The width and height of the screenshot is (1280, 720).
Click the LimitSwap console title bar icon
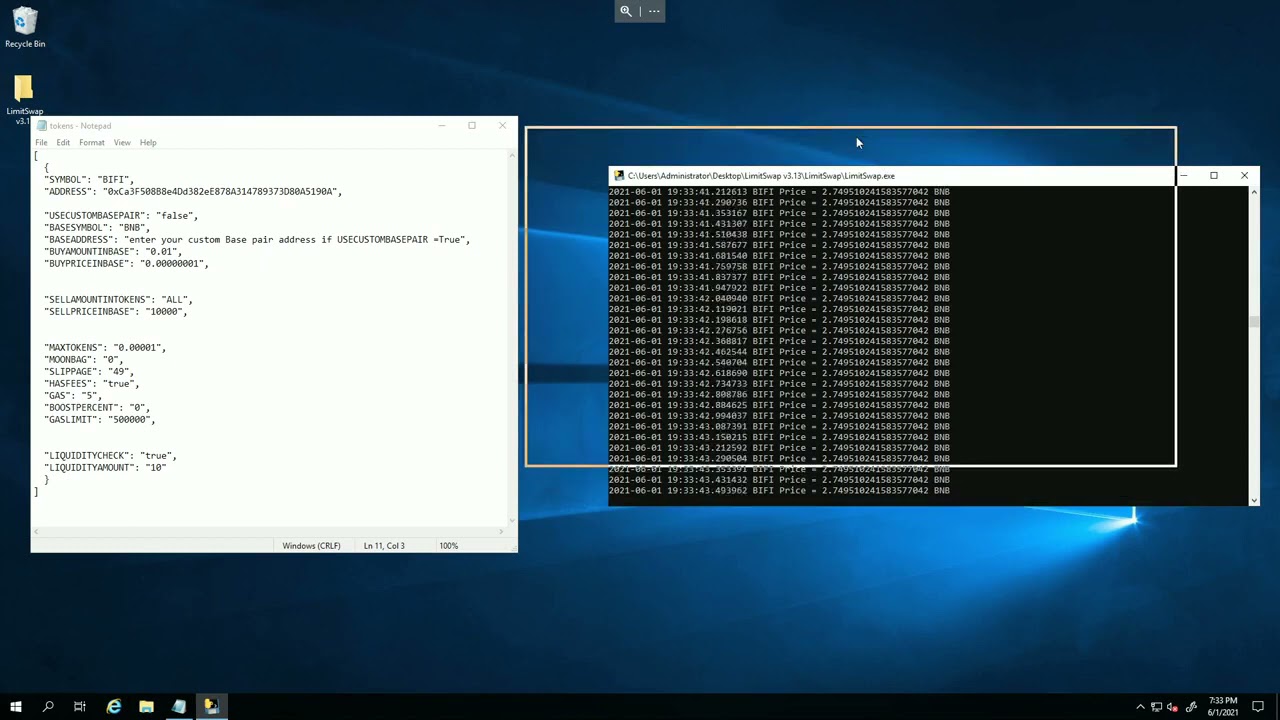[619, 176]
